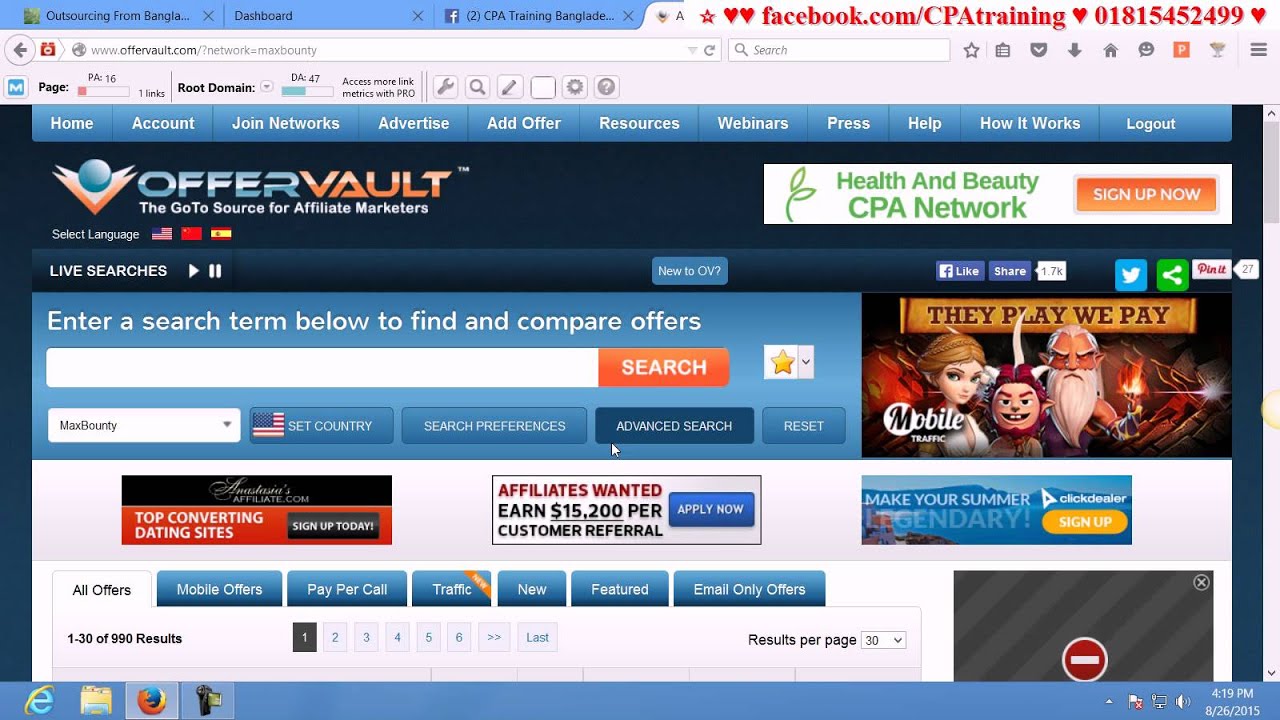
Task: Select the Spanish flag language
Action: tap(221, 234)
